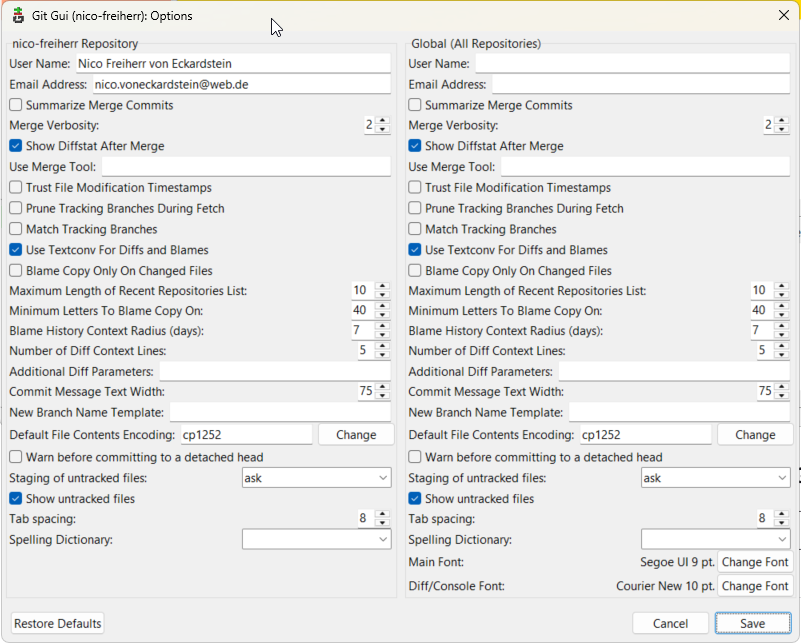
Task: Enable repository Prune Tracking Branches During Fetch
Action: point(16,209)
